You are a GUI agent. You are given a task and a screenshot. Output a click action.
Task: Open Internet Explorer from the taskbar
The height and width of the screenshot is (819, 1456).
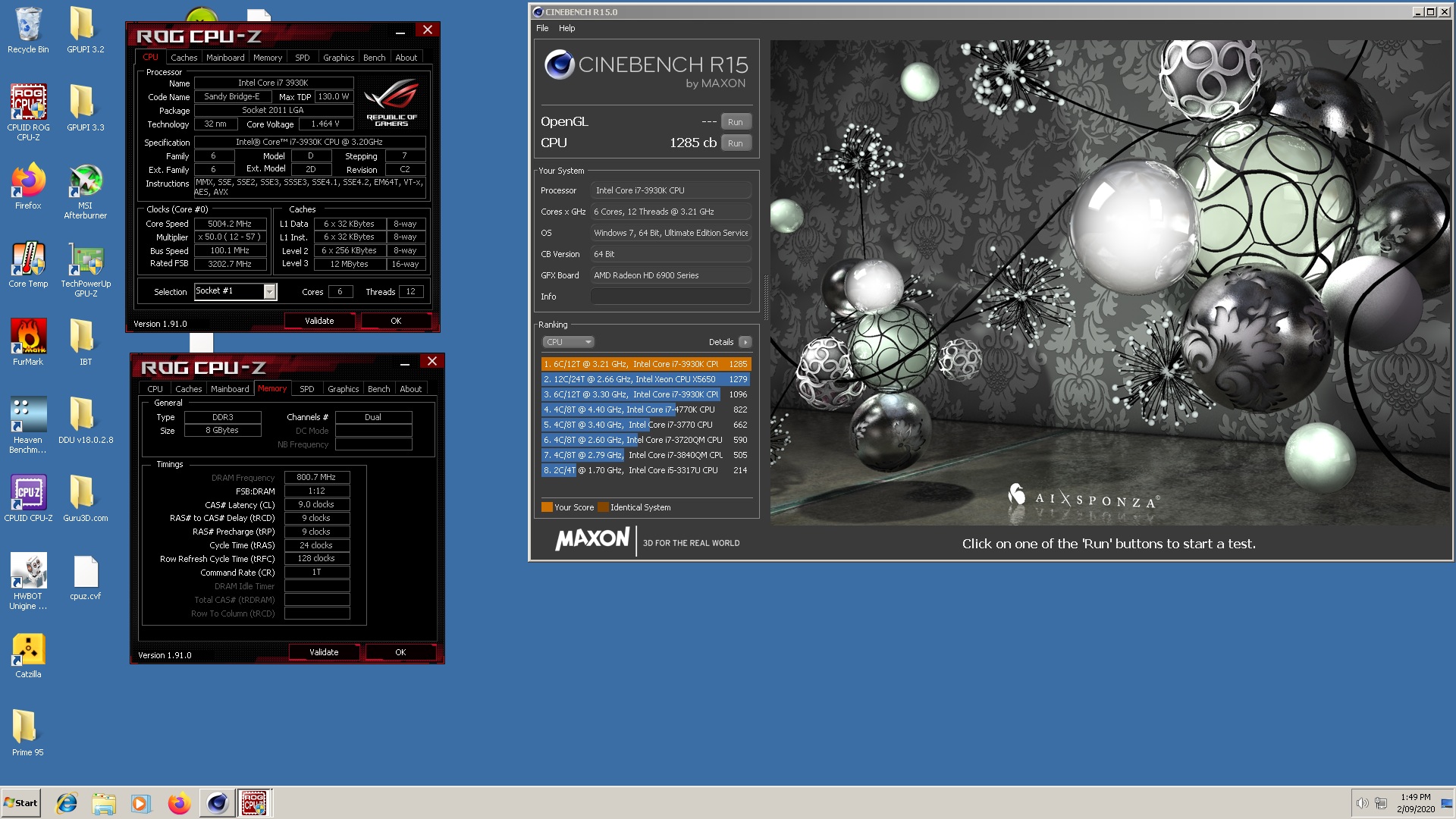click(67, 803)
